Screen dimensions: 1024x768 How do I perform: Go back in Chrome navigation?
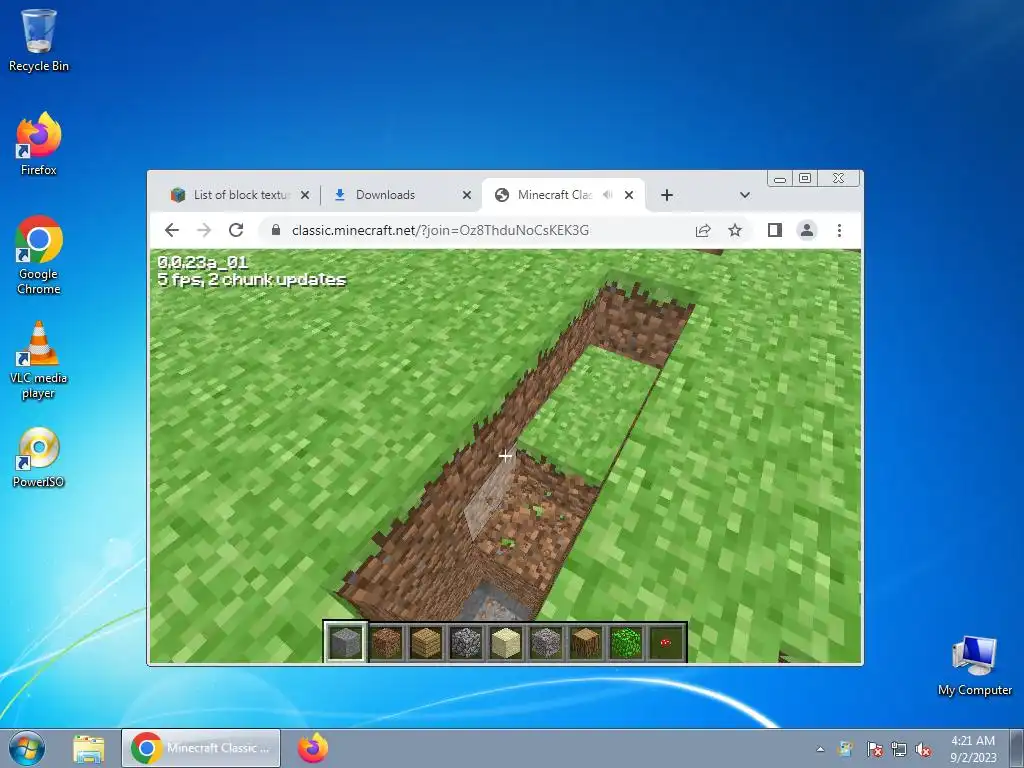(172, 230)
